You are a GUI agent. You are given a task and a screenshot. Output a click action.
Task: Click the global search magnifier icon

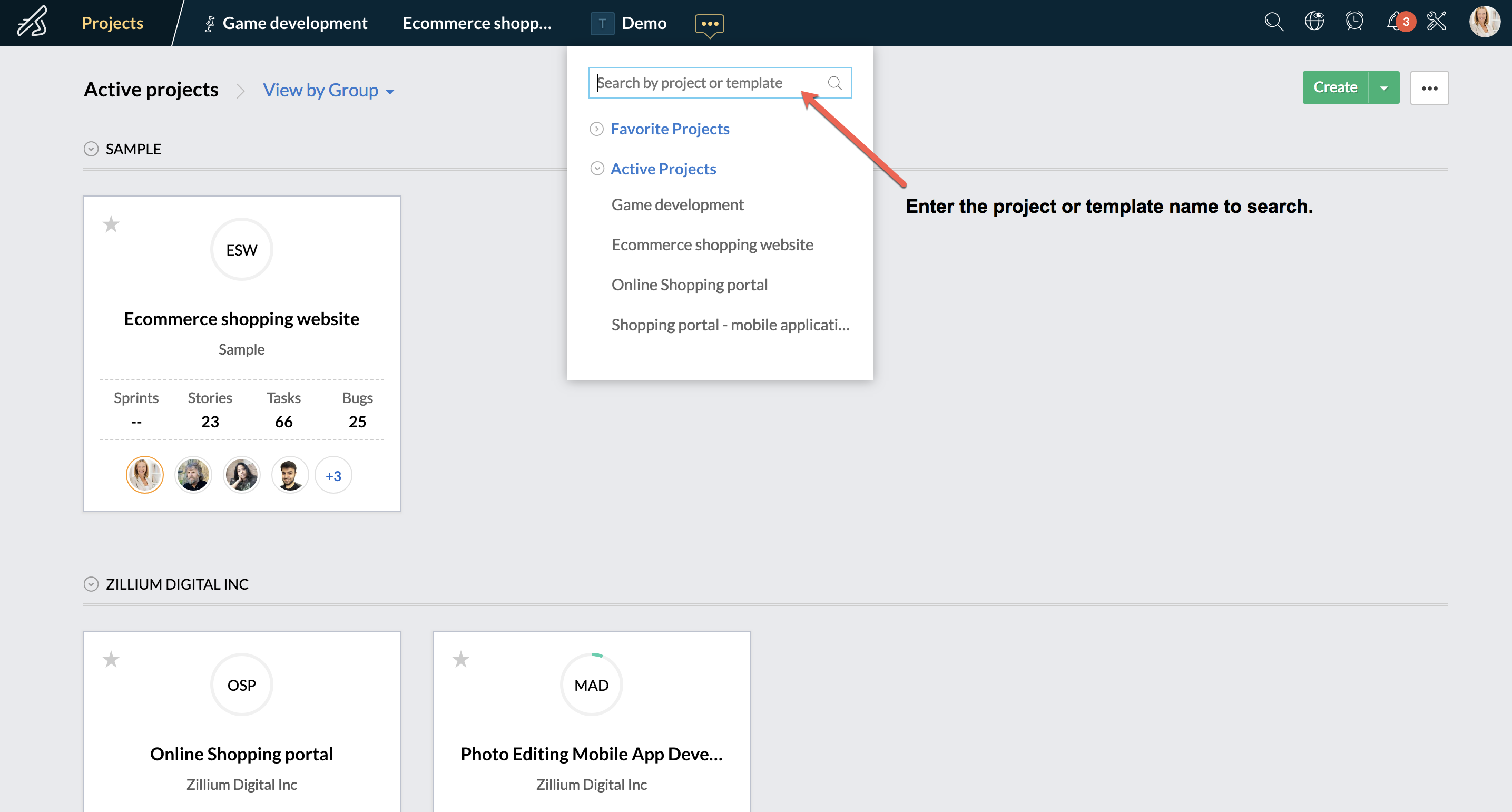click(1273, 22)
